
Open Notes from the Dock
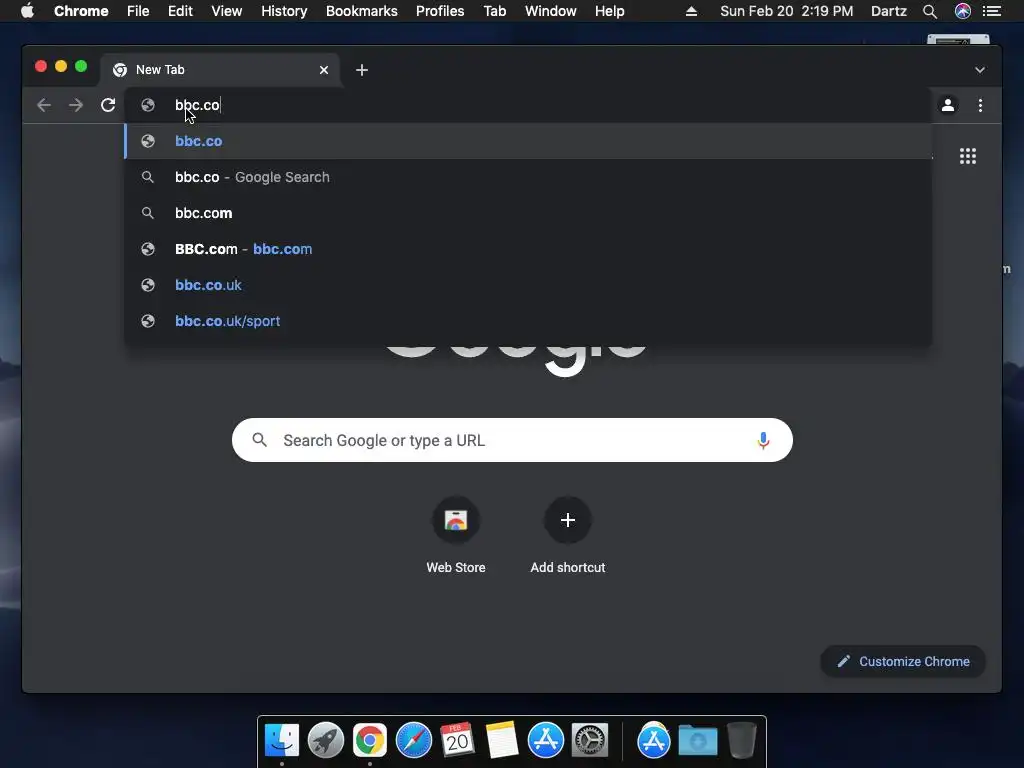[x=502, y=741]
